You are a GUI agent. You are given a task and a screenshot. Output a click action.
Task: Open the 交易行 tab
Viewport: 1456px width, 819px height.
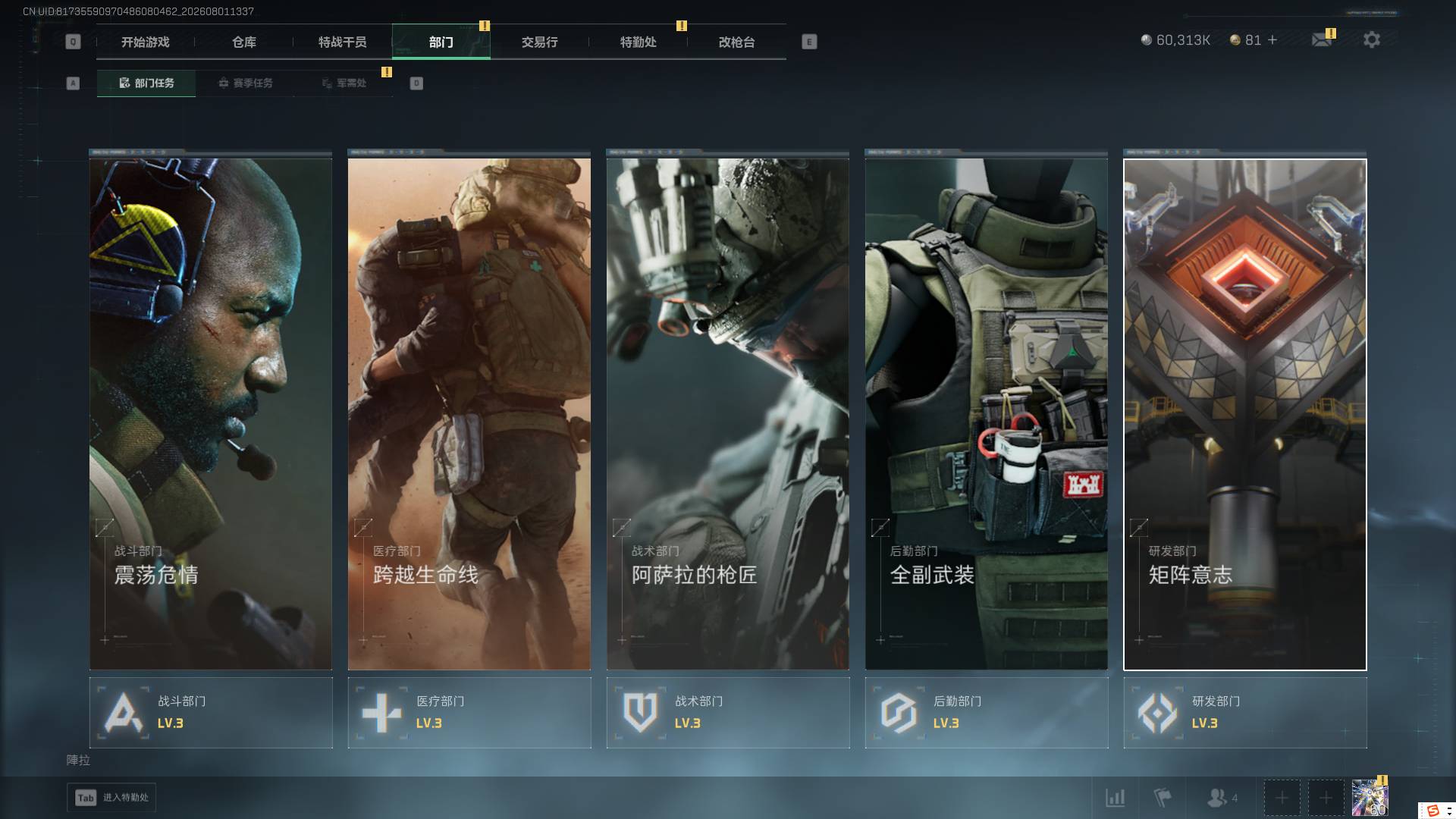pyautogui.click(x=540, y=42)
